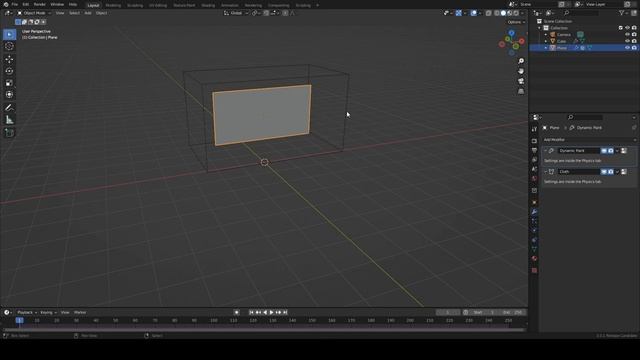Open the Global transform orientation dropdown
This screenshot has width=640, height=360.
tap(236, 13)
